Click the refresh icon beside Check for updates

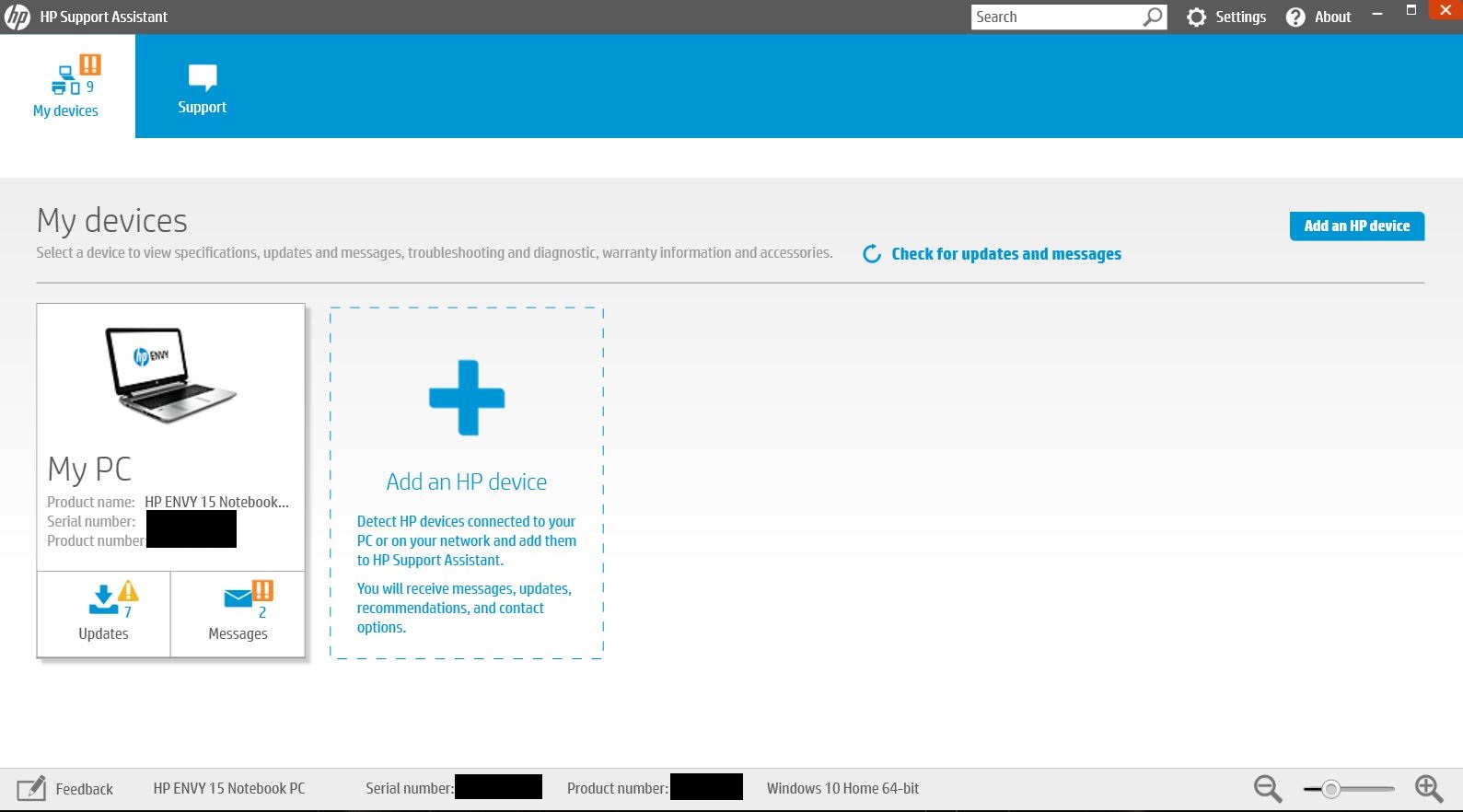point(872,254)
